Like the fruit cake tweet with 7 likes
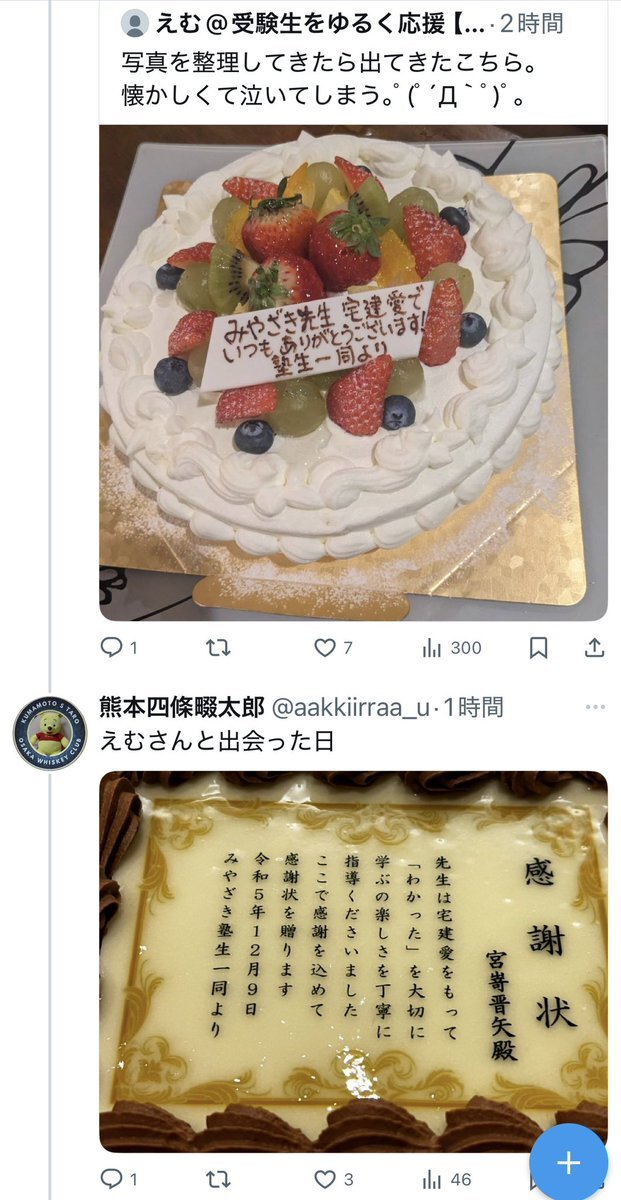621x1200 pixels. (333, 648)
